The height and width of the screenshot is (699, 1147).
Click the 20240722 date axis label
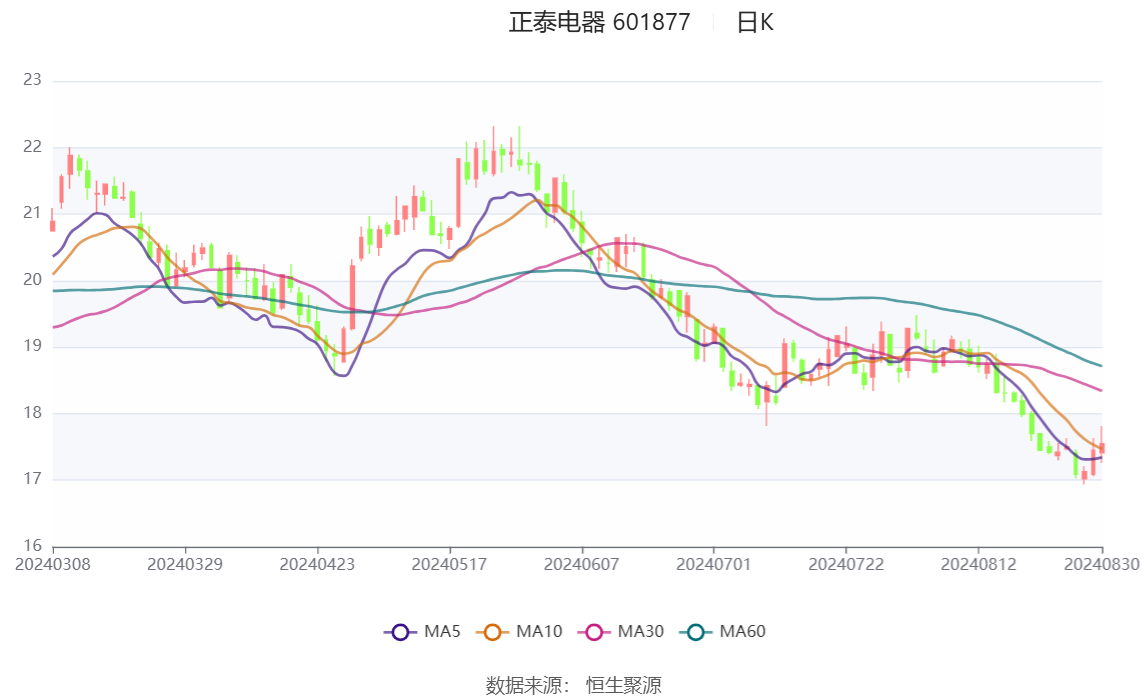tap(846, 564)
